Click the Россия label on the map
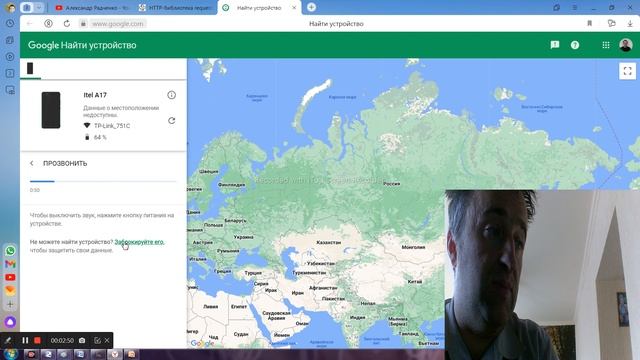 (x=391, y=184)
